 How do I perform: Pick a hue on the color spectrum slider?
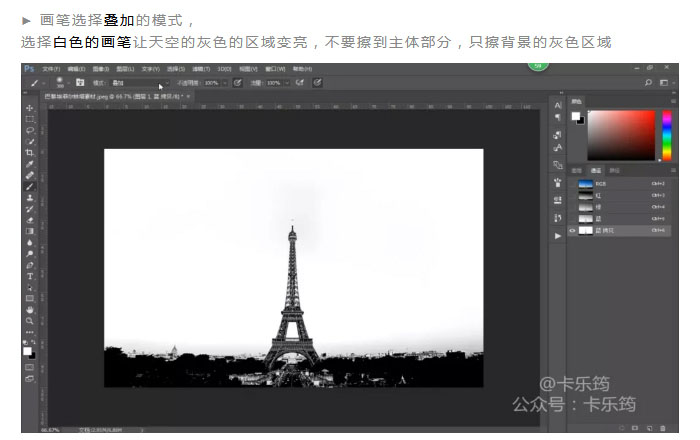[666, 135]
